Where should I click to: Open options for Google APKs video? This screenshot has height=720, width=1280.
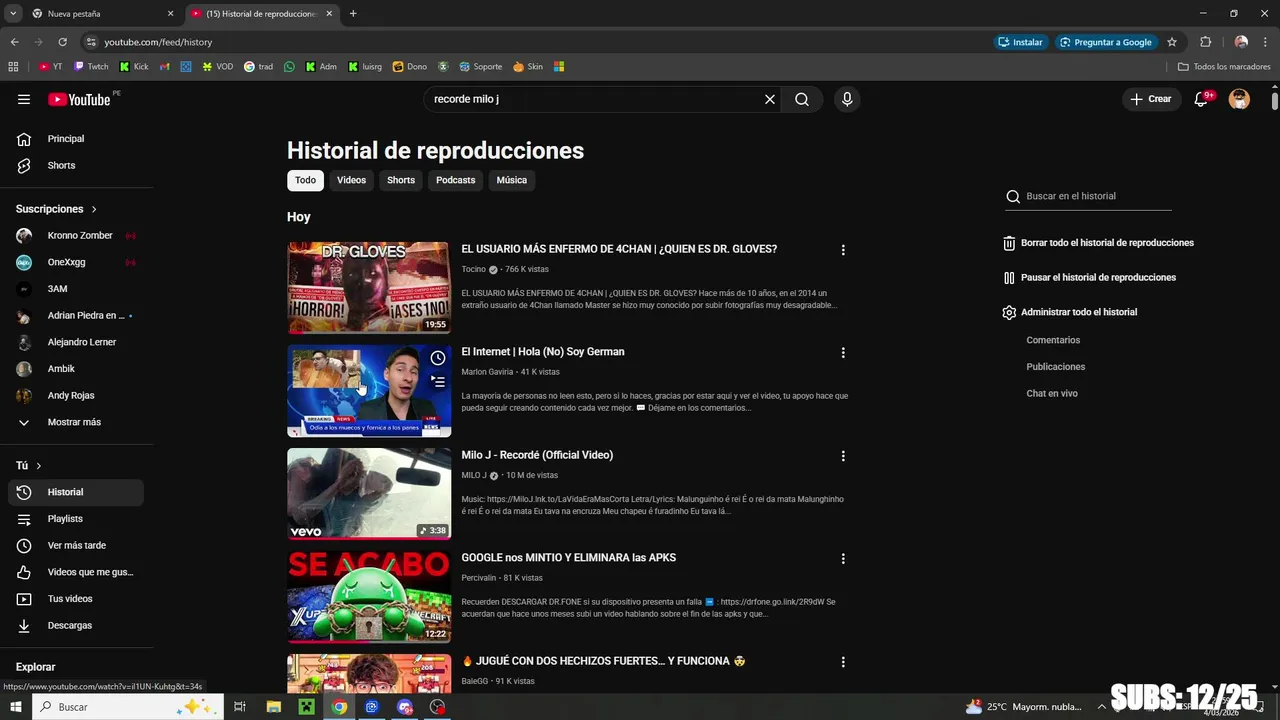coord(843,559)
